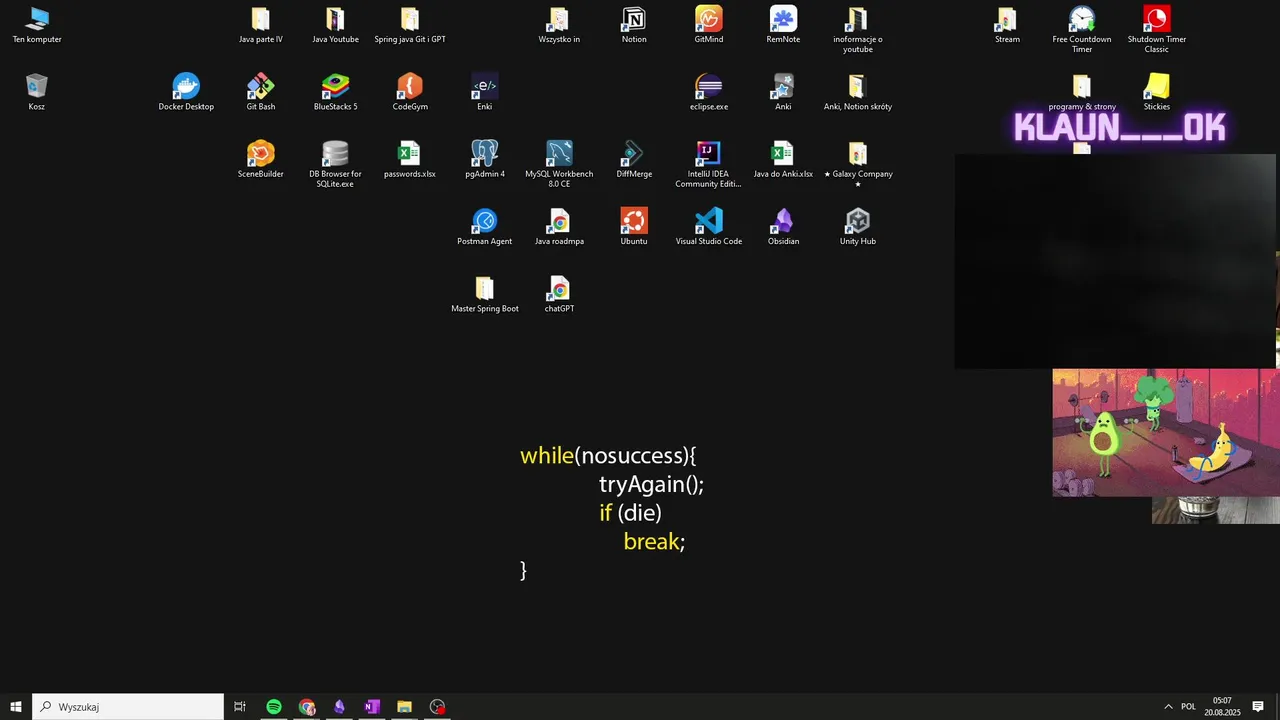Select the Free Countdown Timer shortcut
Screen dimensions: 1280x720
point(1082,30)
